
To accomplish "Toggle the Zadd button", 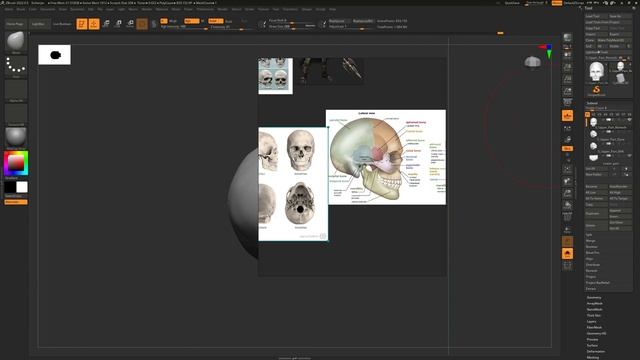I will [x=216, y=21].
